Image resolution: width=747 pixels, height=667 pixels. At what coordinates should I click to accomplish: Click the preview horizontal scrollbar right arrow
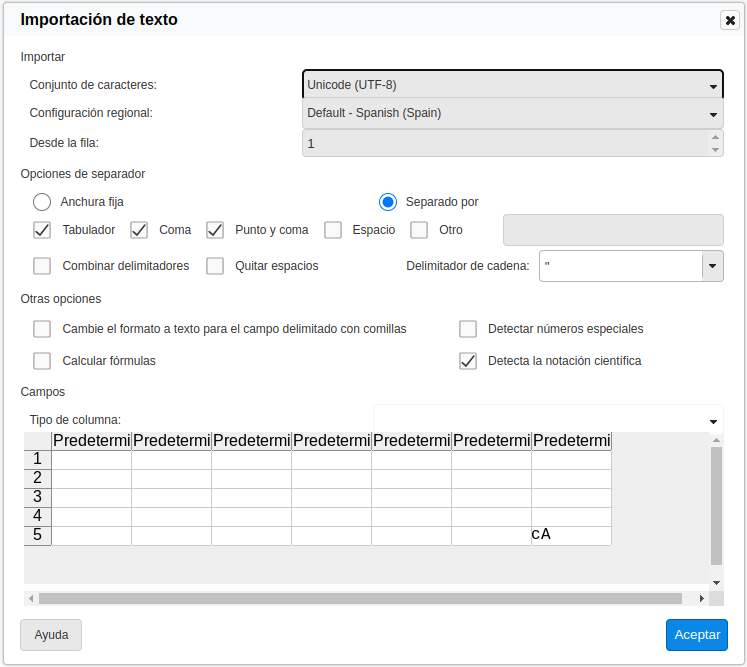coord(701,599)
